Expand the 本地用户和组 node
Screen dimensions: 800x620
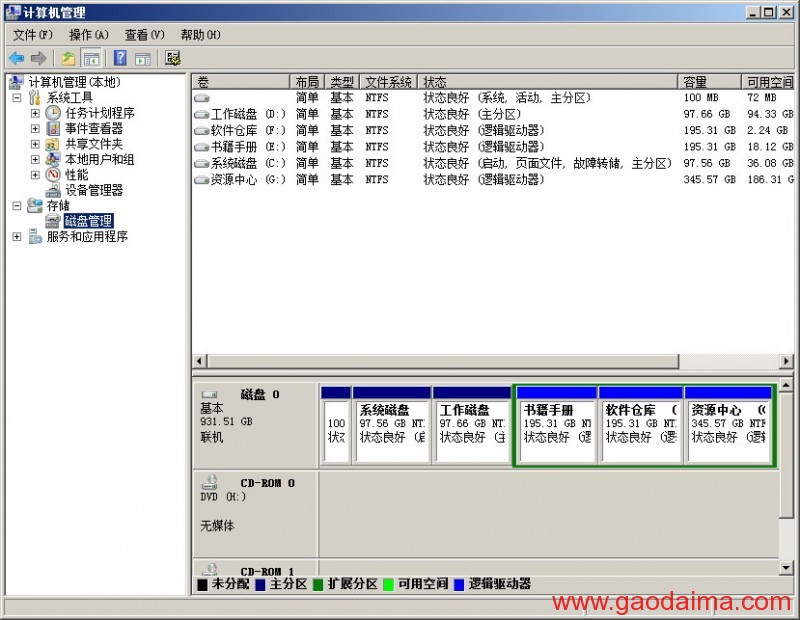click(35, 159)
